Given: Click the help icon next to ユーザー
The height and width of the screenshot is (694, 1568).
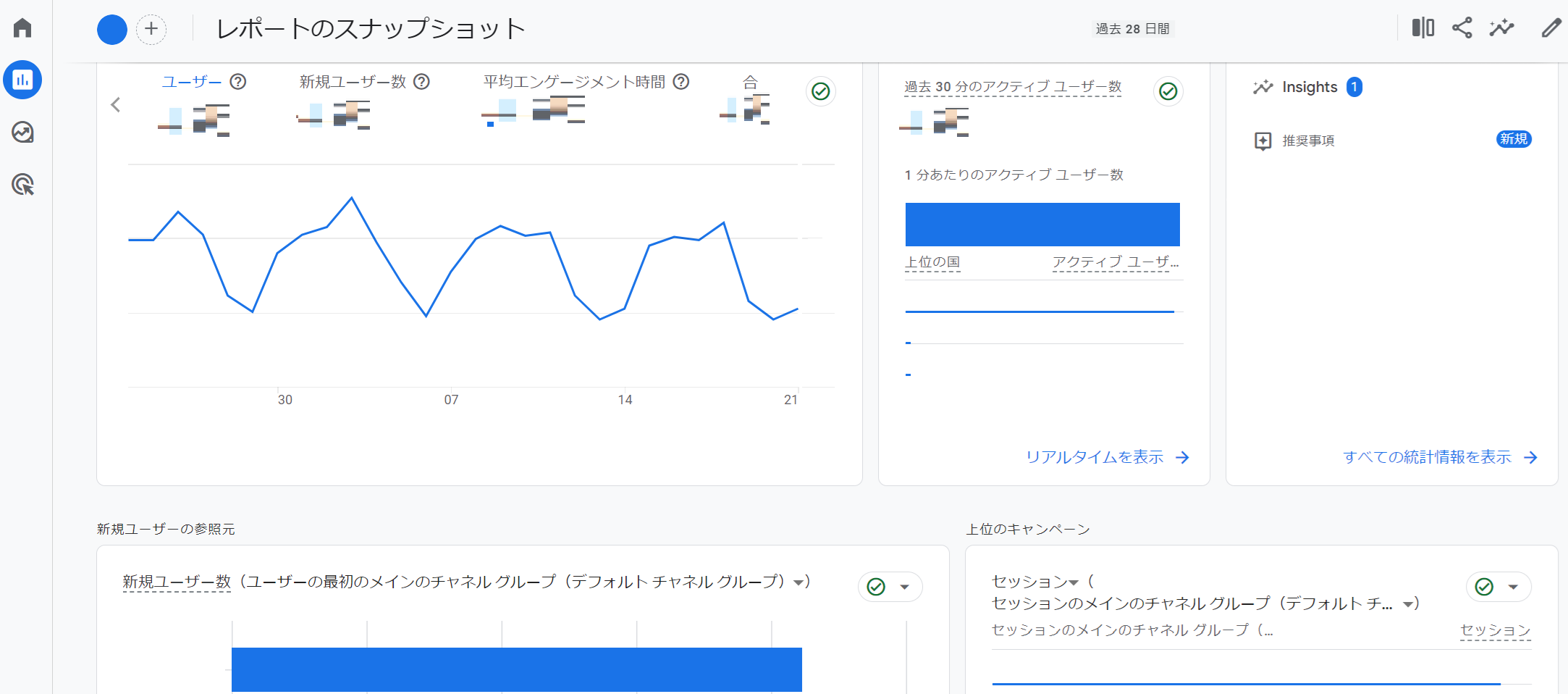Looking at the screenshot, I should (x=238, y=82).
